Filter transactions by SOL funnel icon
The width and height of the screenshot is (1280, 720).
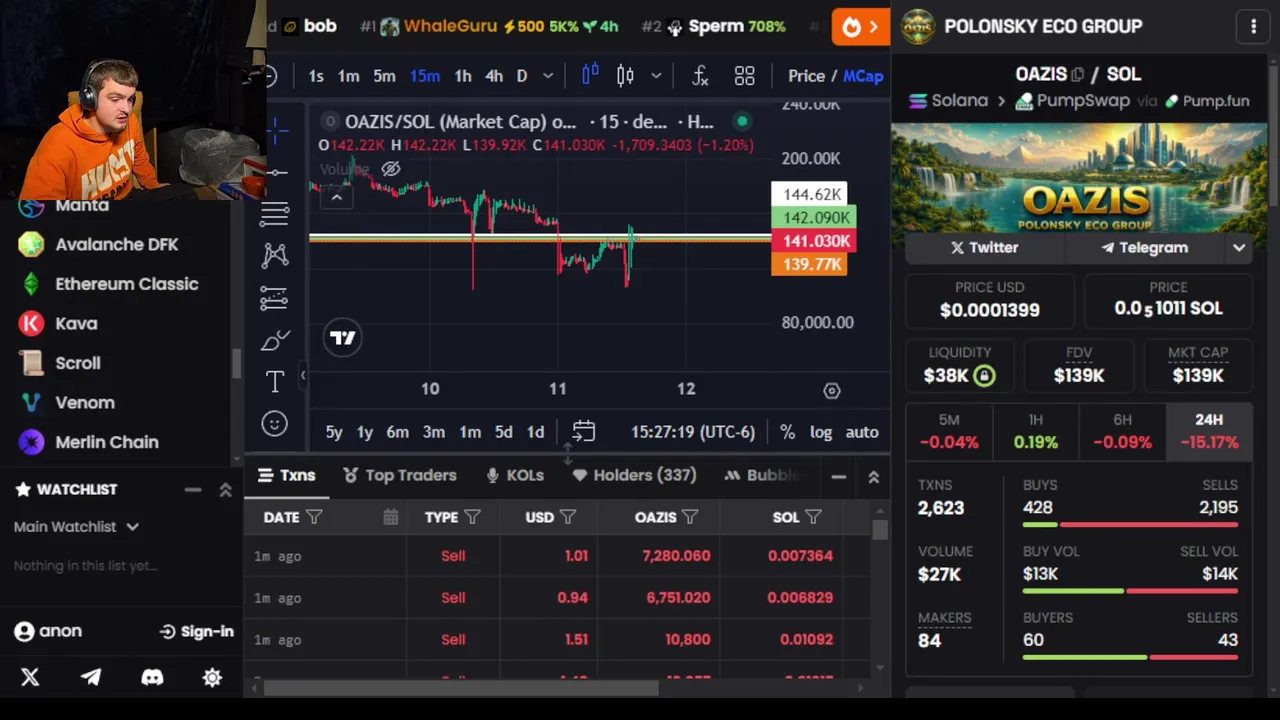[x=813, y=517]
